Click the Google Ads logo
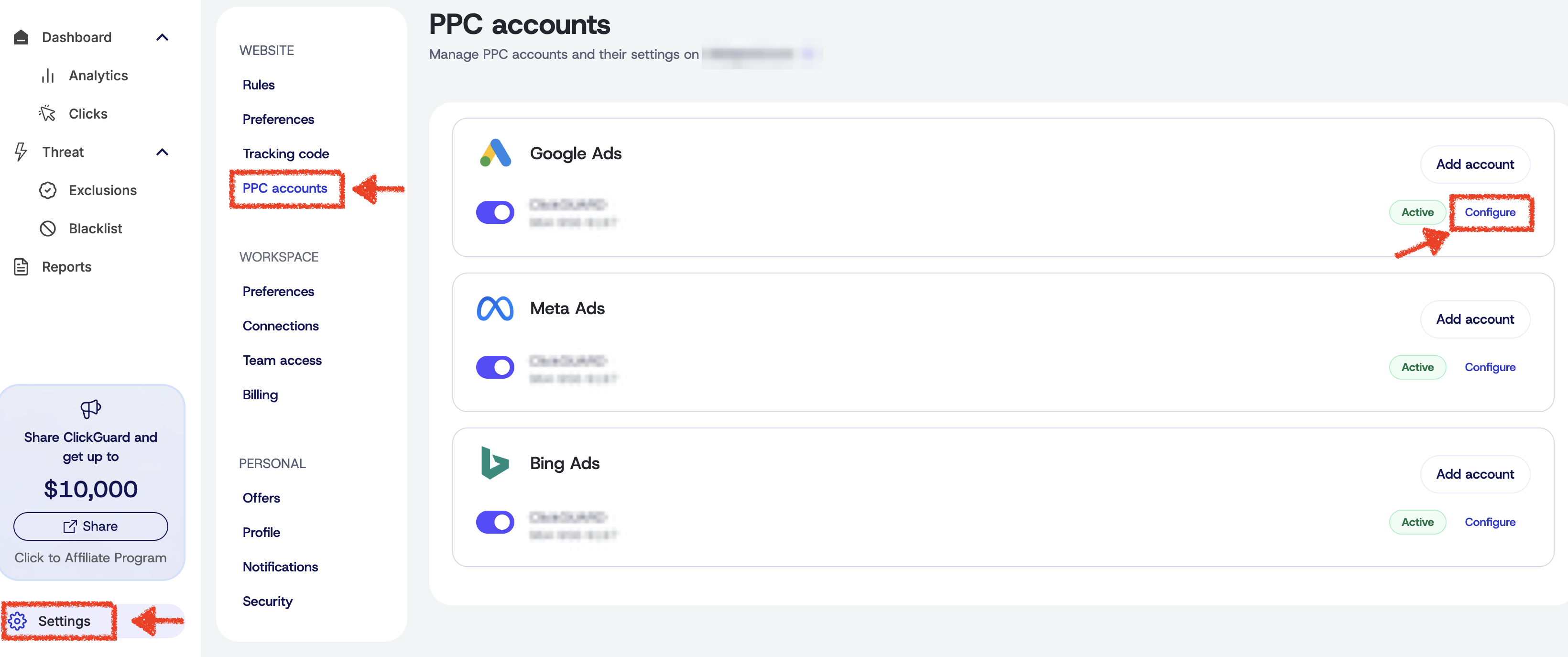 click(x=495, y=153)
